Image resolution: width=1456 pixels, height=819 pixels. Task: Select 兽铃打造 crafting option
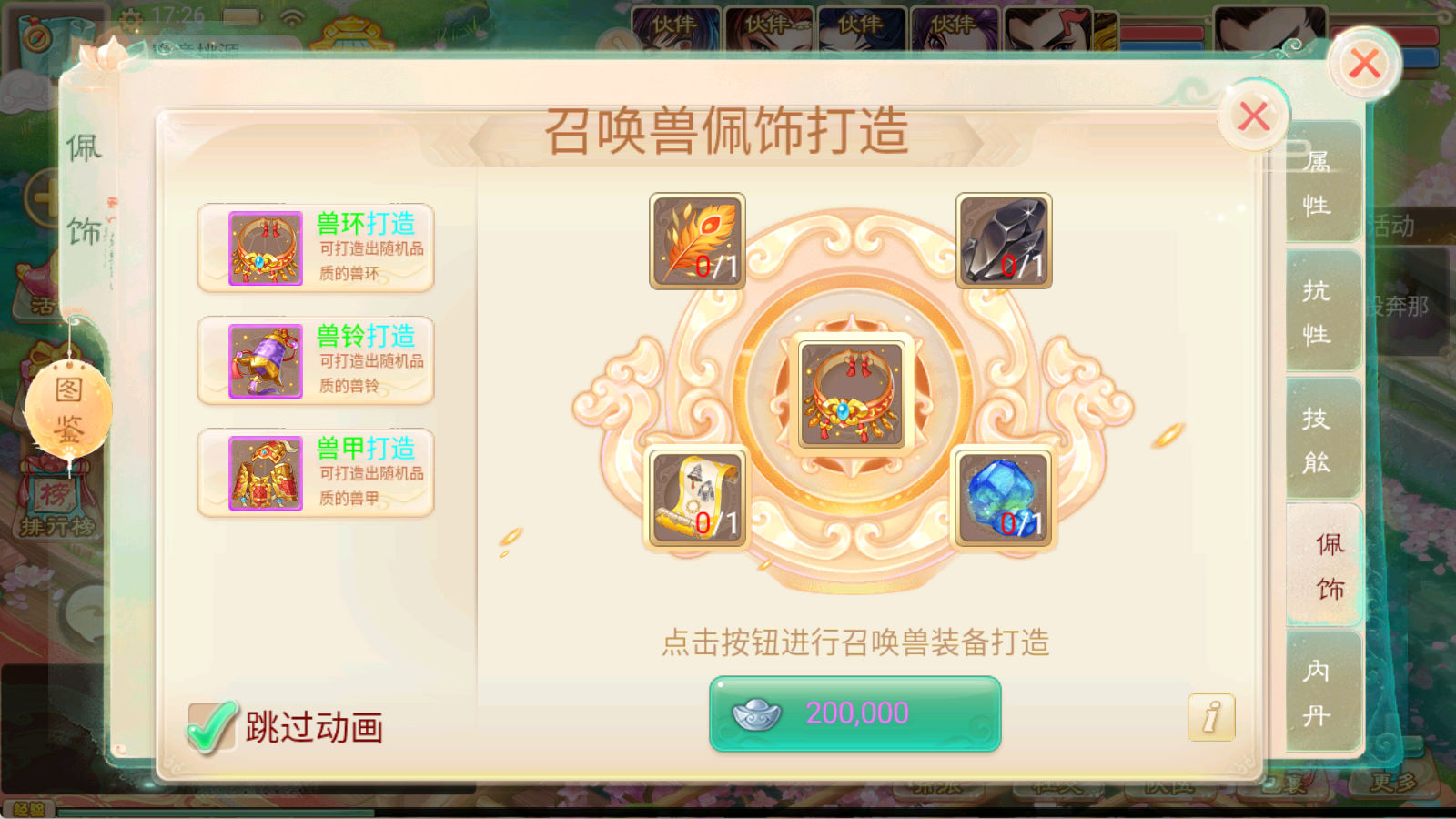[316, 360]
